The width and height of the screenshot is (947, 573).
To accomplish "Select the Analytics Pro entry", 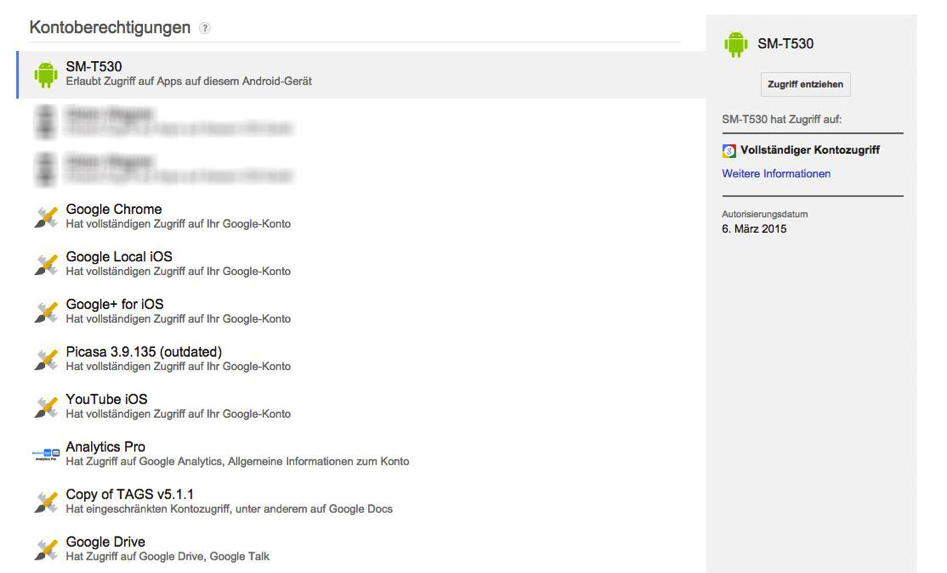I will tap(361, 454).
